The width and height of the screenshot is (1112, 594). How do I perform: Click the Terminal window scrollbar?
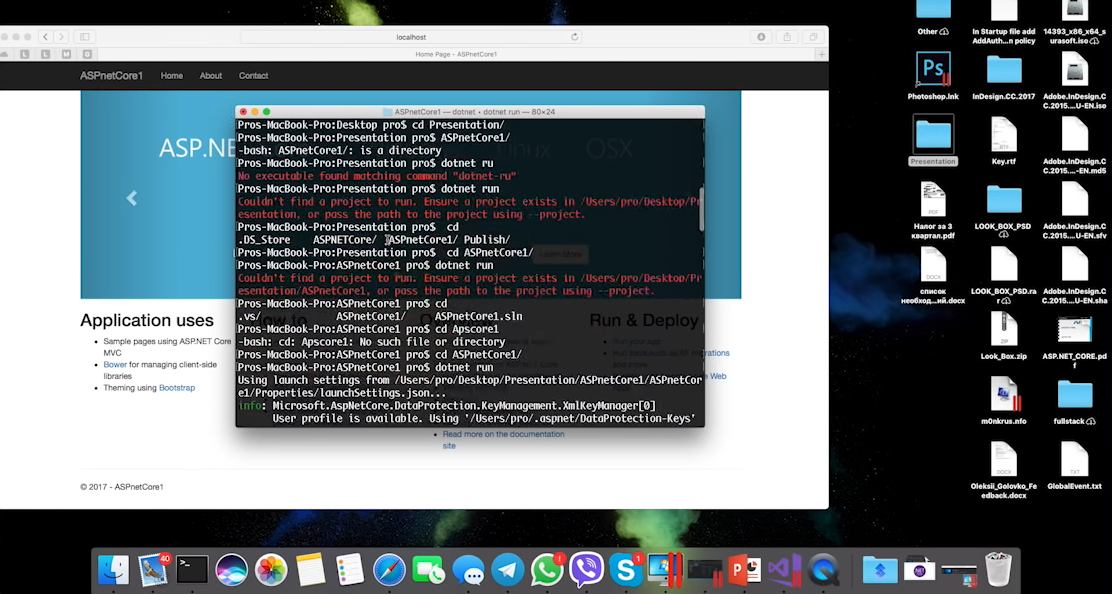pos(701,209)
